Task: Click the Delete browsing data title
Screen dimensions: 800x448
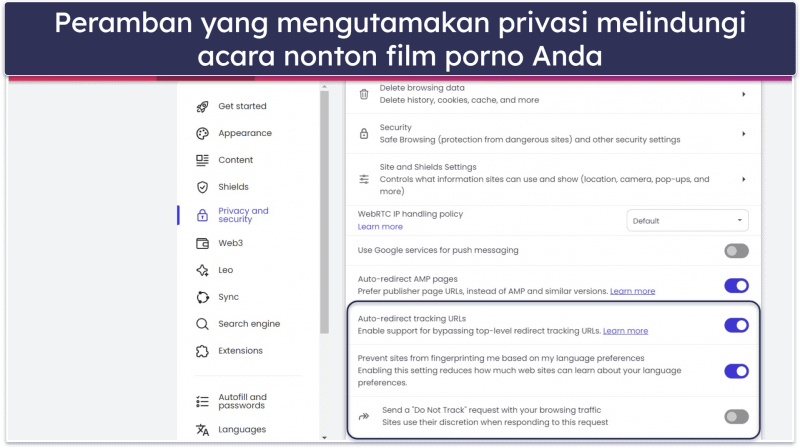Action: click(x=422, y=88)
